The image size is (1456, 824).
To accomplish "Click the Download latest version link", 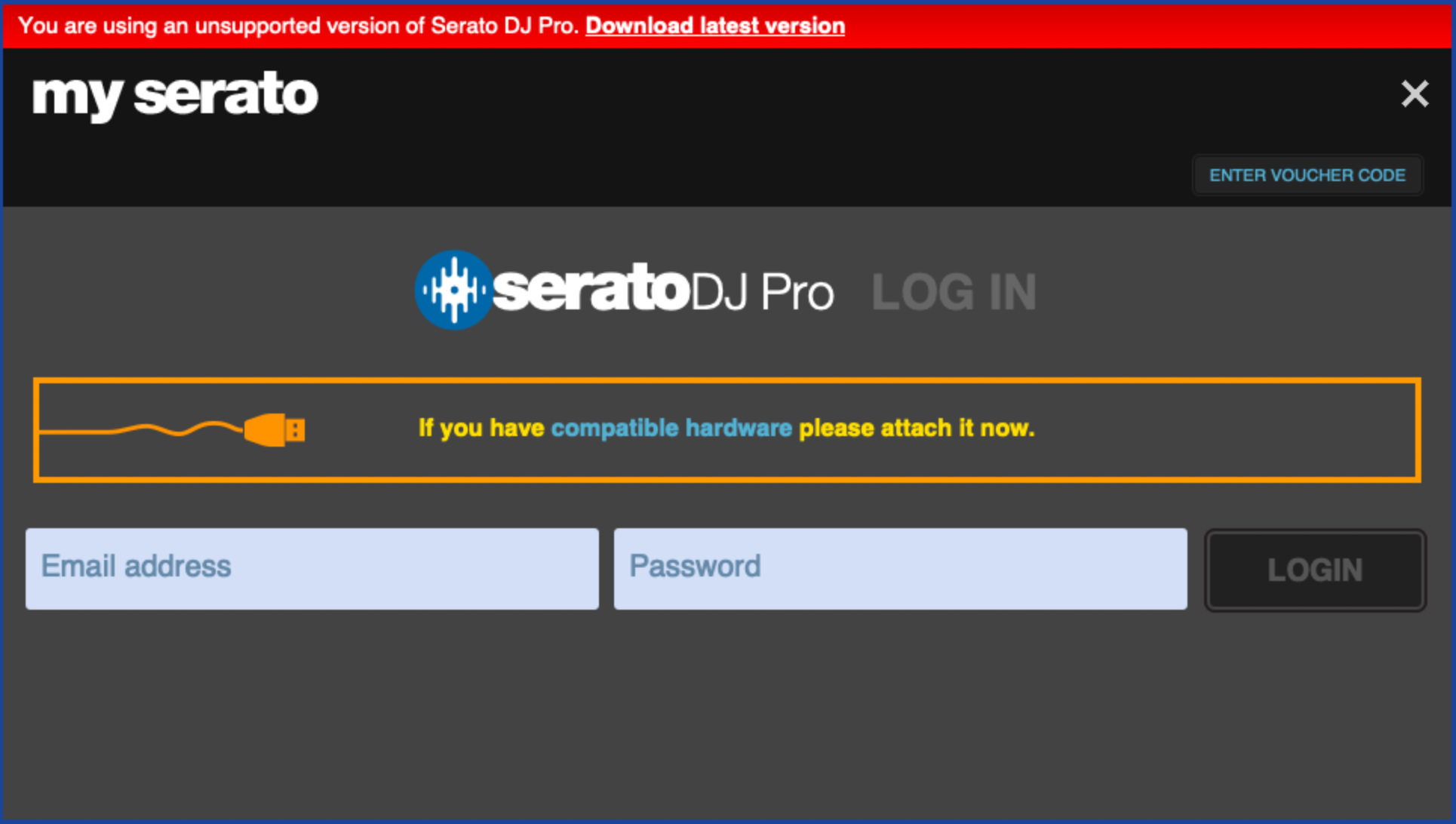I will point(714,26).
